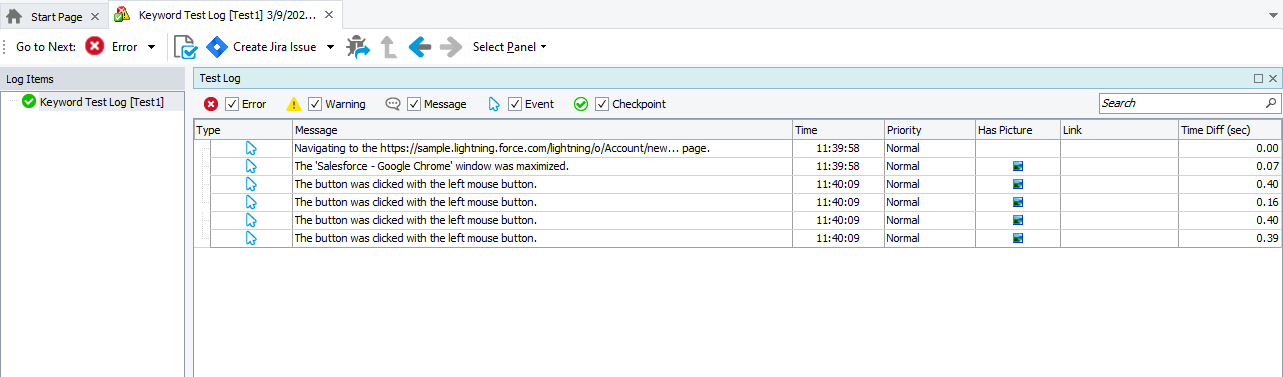Image resolution: width=1283 pixels, height=377 pixels.
Task: Click into the Search input field
Action: pyautogui.click(x=1181, y=103)
